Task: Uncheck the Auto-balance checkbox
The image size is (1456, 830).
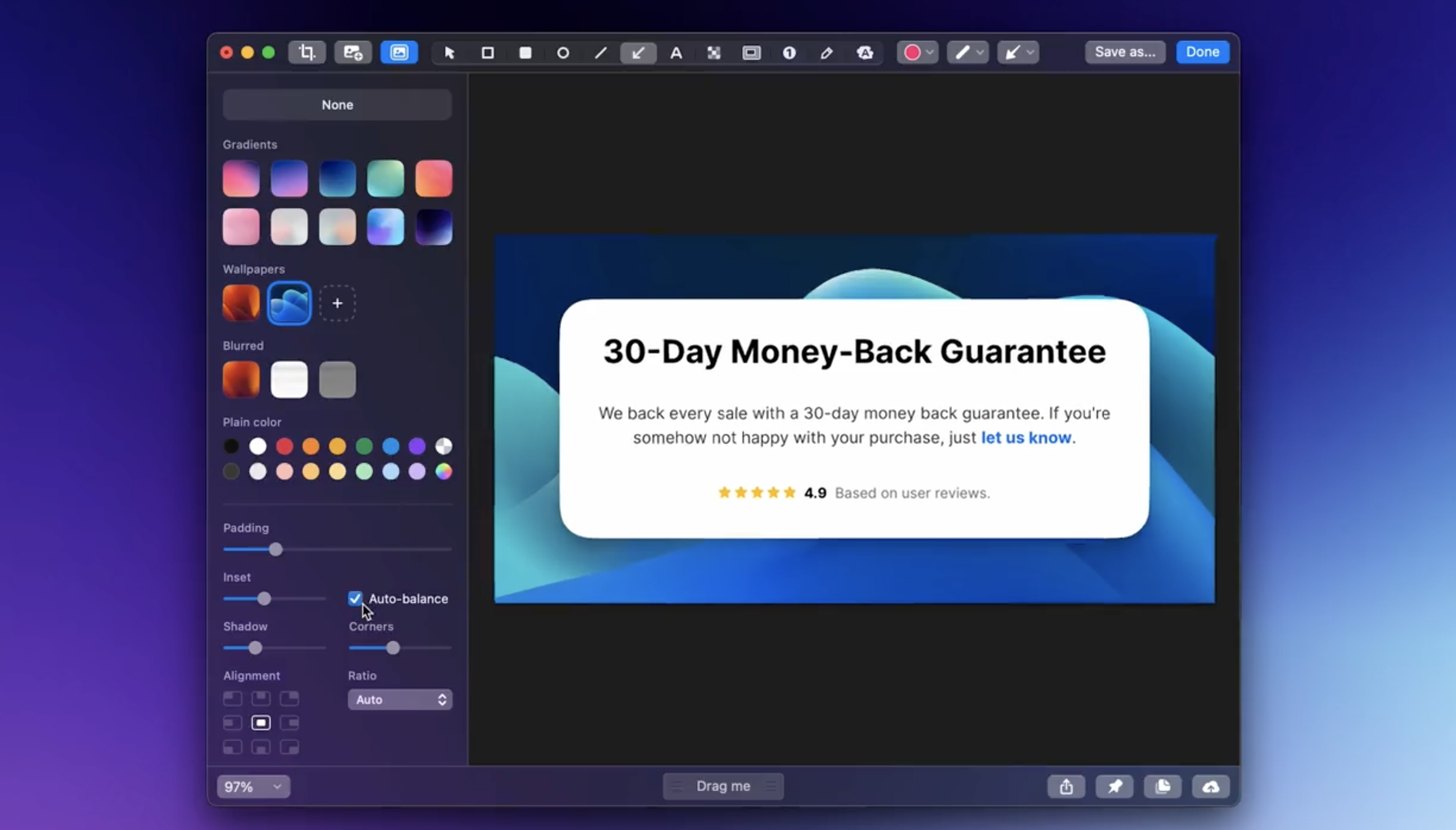Action: coord(355,598)
